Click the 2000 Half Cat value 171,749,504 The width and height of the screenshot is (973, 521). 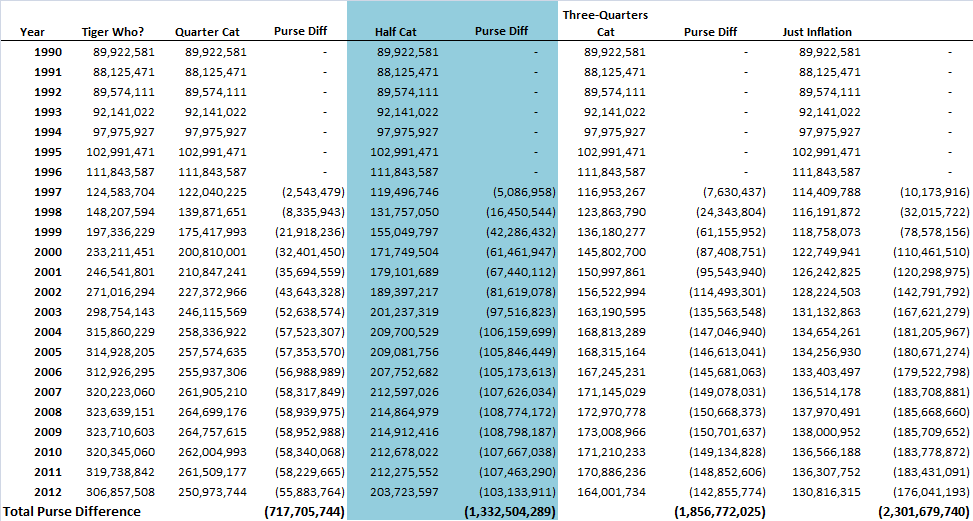403,252
